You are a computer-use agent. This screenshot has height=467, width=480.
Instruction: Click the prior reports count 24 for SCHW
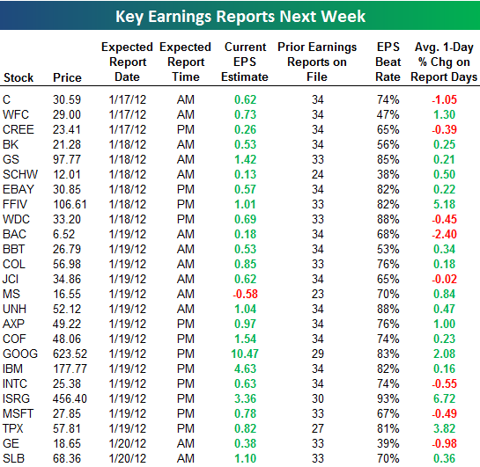pos(318,174)
